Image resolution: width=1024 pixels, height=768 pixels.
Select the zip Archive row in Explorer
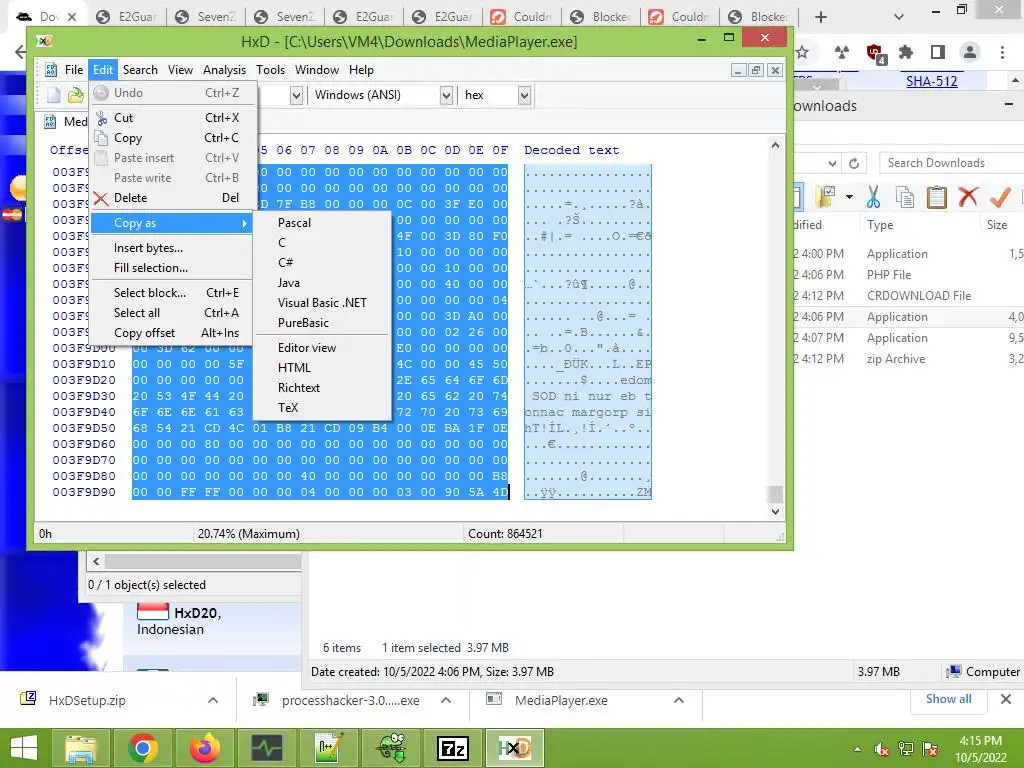pyautogui.click(x=908, y=359)
